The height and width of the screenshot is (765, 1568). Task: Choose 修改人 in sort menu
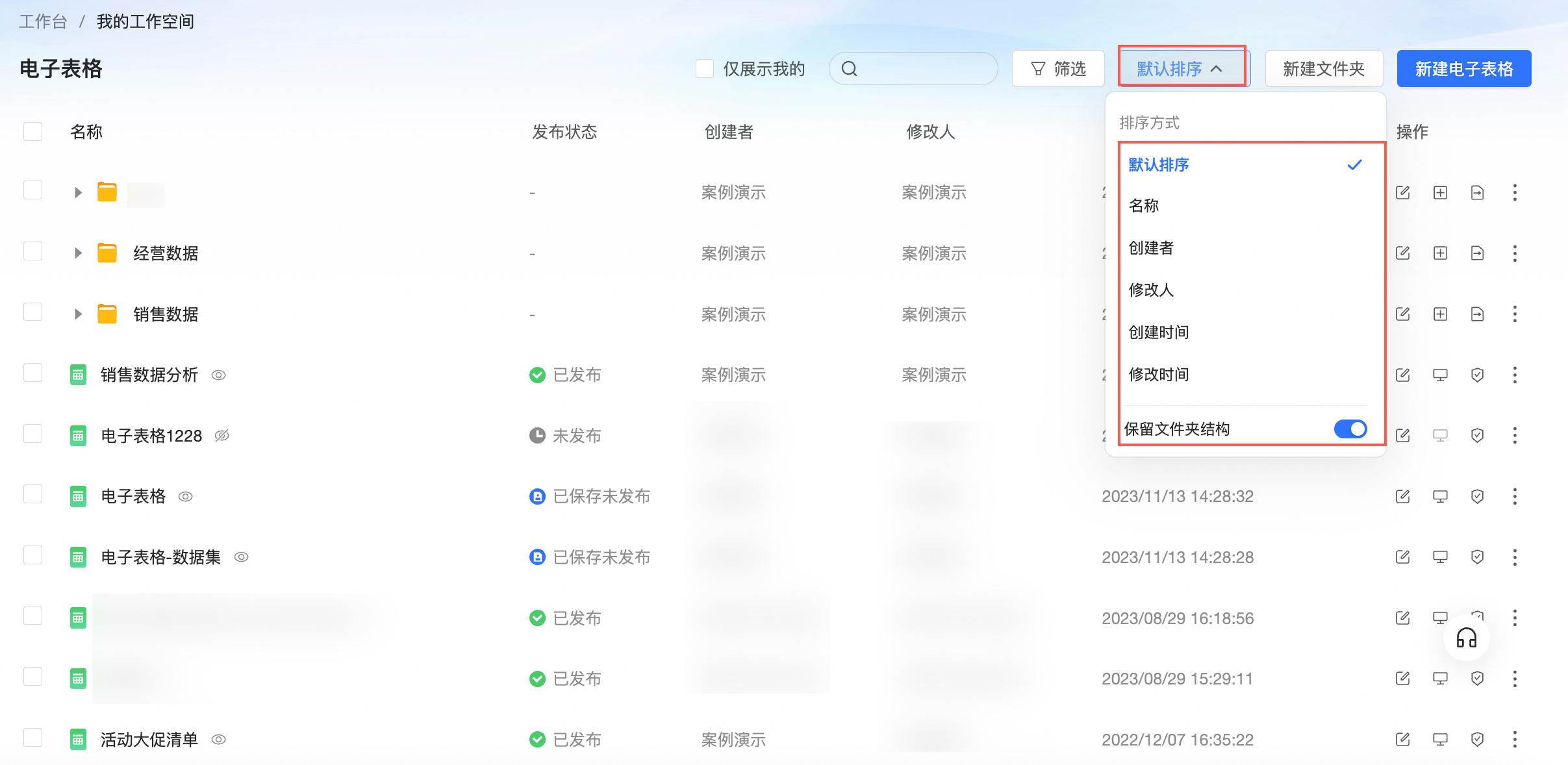[x=1151, y=290]
